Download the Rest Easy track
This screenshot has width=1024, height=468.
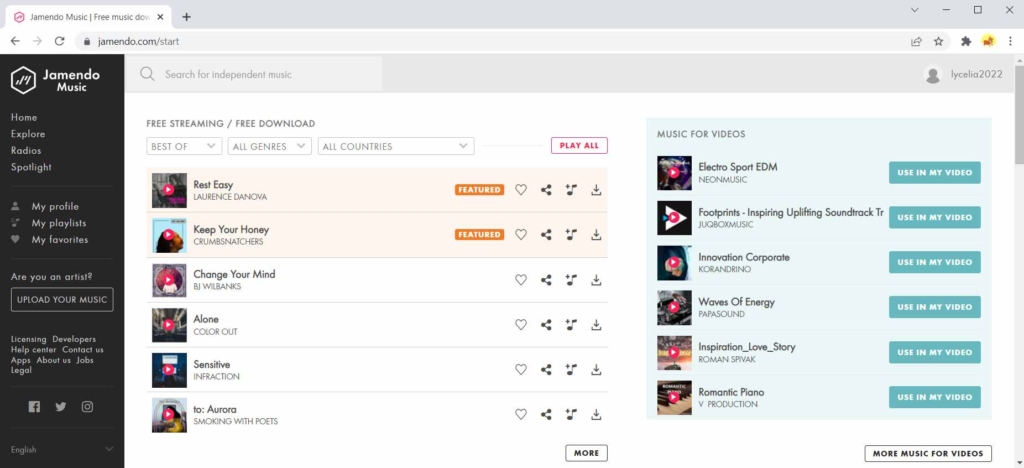(x=596, y=190)
